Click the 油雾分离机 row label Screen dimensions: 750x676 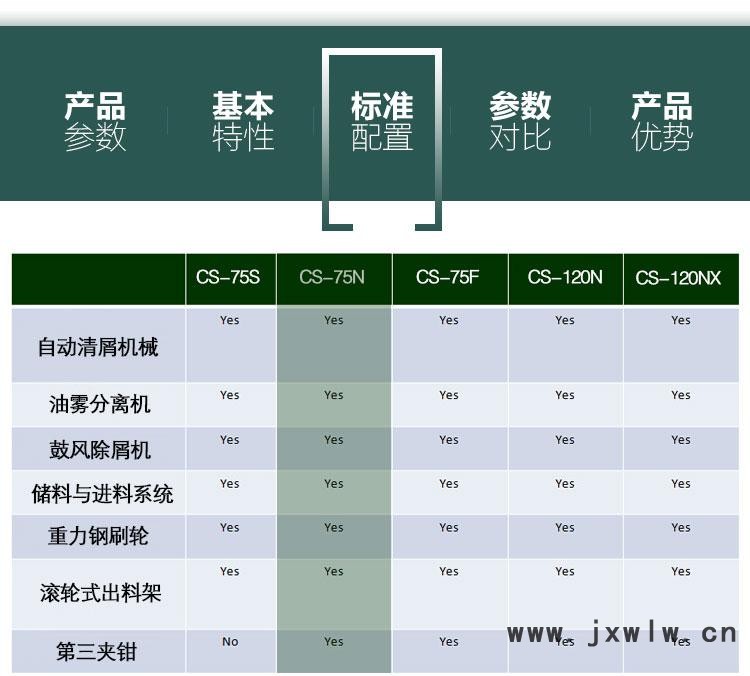pyautogui.click(x=99, y=405)
